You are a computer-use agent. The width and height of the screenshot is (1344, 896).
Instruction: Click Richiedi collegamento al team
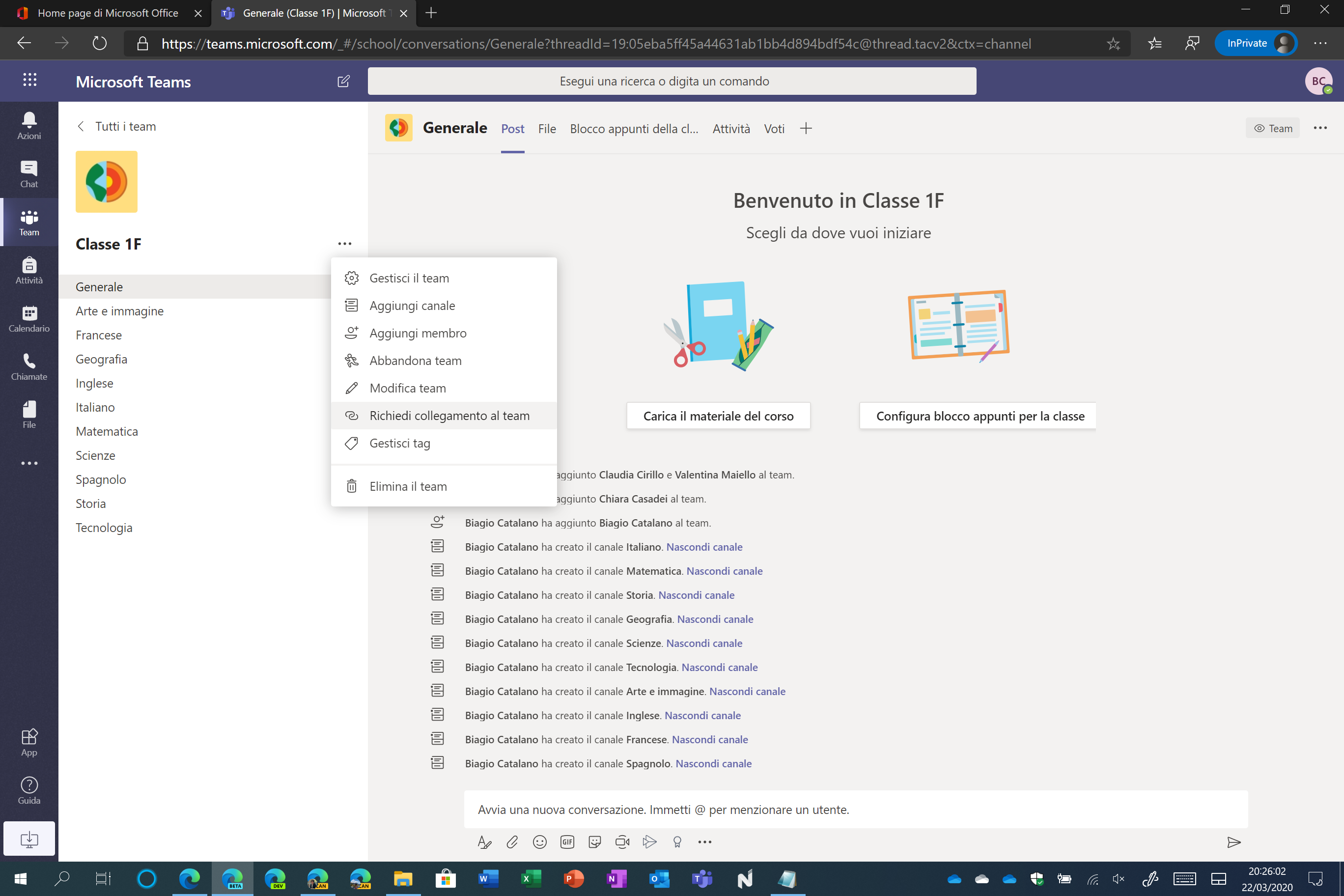[x=444, y=416]
